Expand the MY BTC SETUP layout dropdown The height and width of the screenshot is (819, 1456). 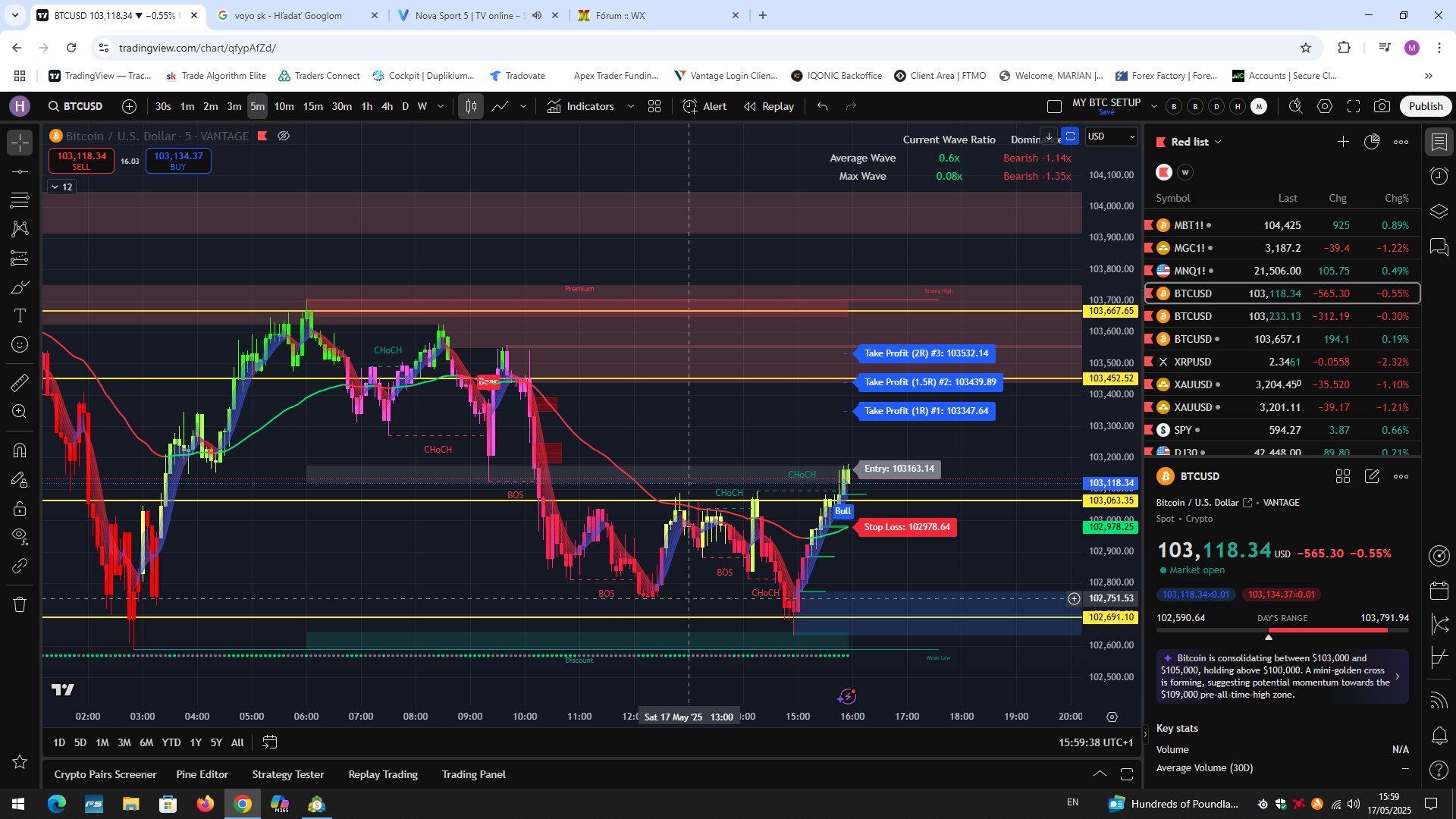[1153, 106]
